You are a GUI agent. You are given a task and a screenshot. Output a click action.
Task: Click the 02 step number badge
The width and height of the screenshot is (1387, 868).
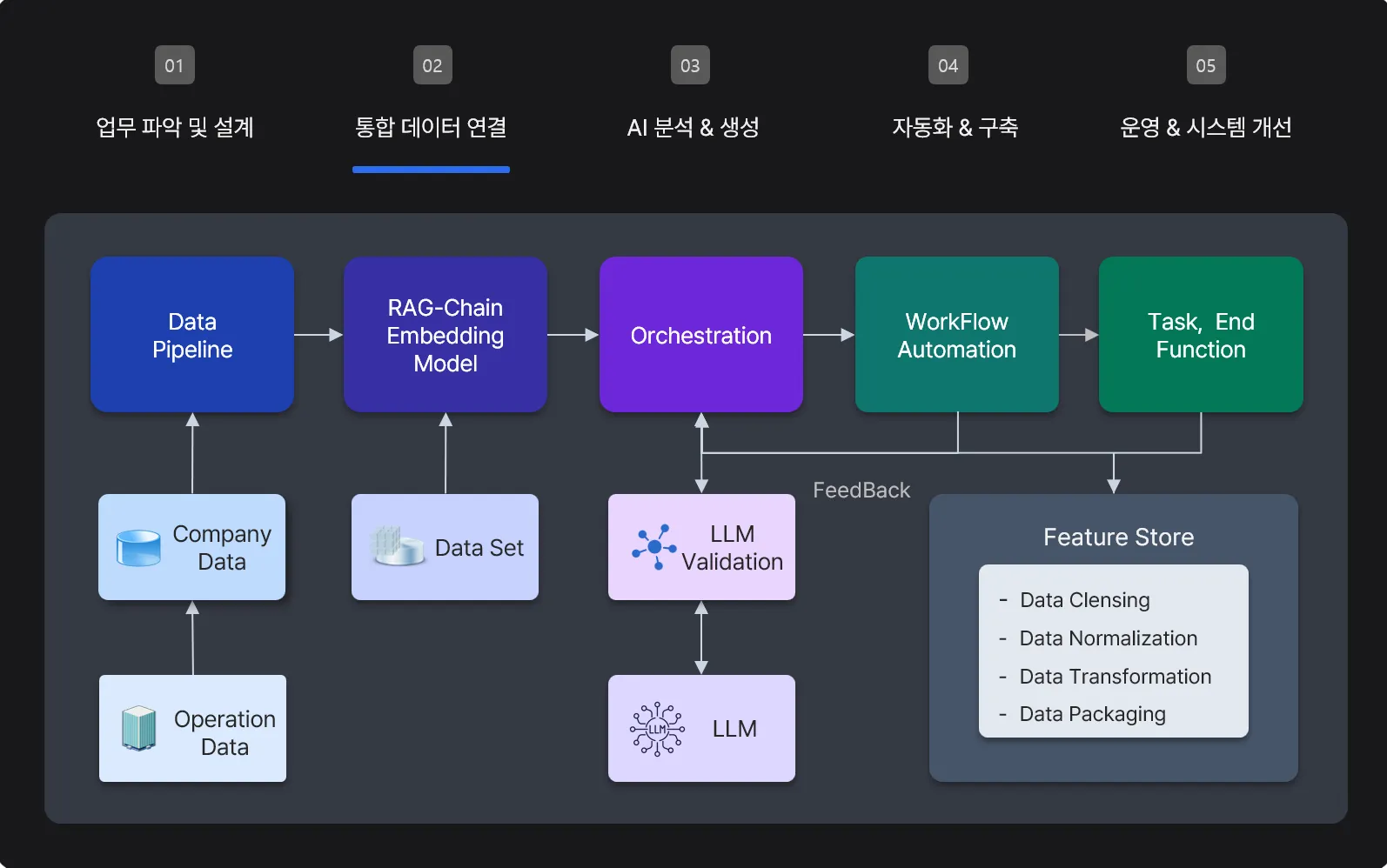click(x=432, y=65)
